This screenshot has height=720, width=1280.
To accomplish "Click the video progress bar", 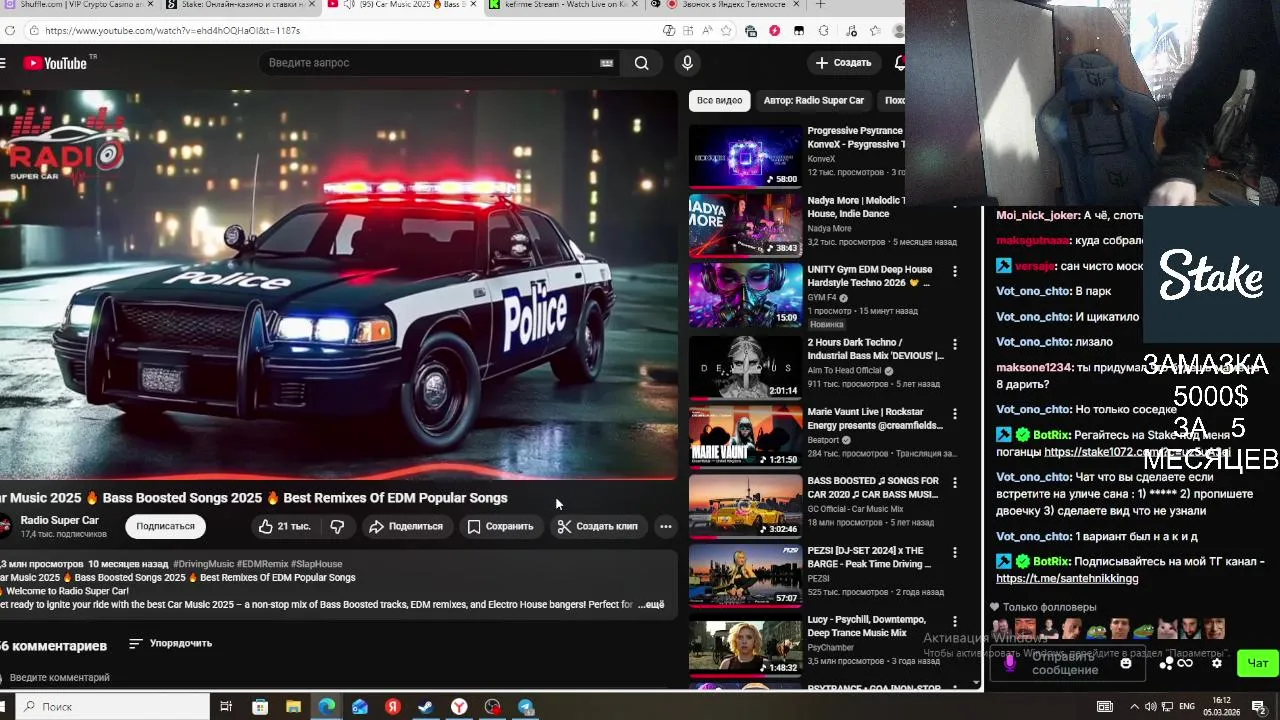I will click(x=338, y=479).
